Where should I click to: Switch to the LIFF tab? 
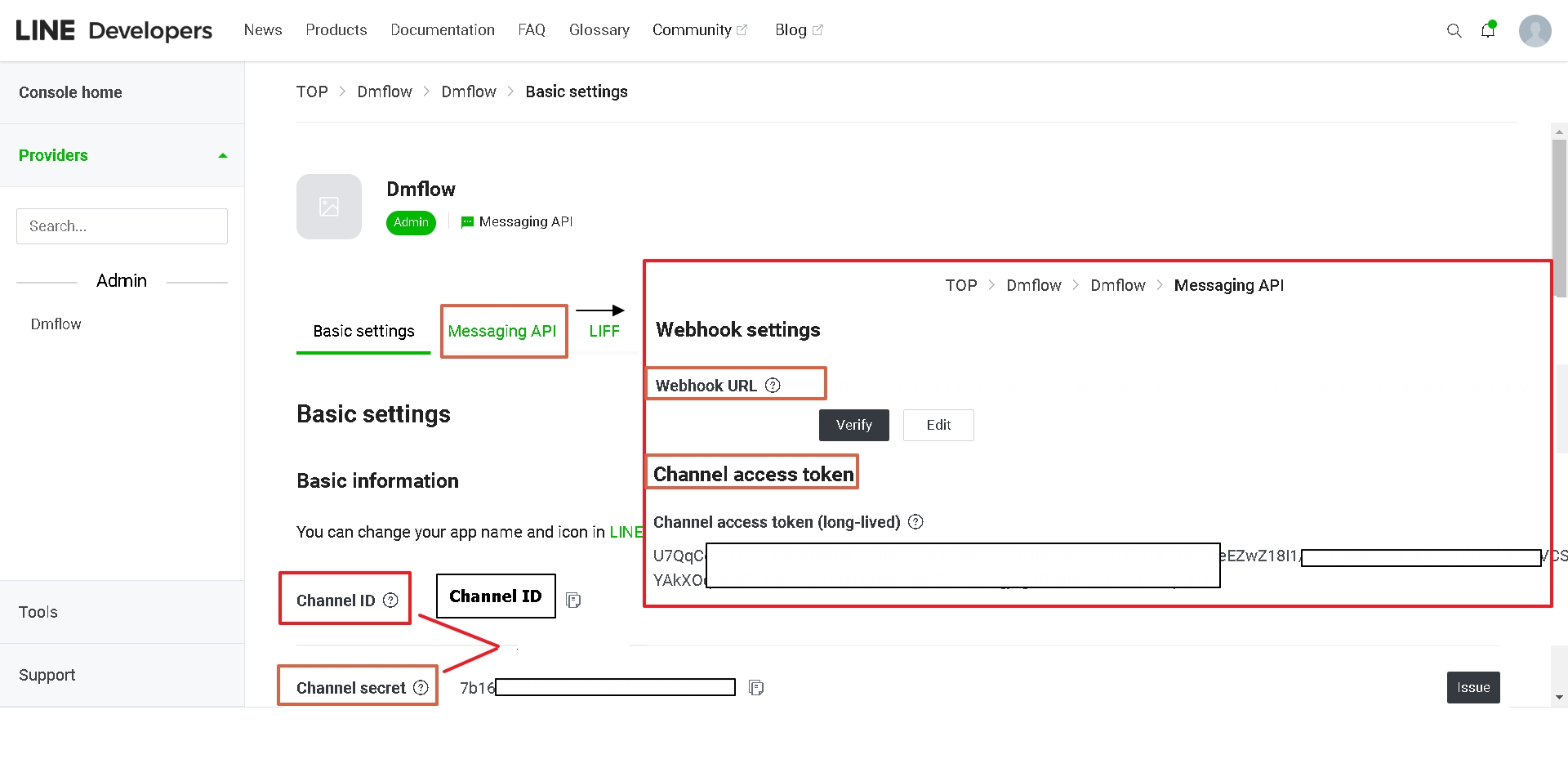[604, 331]
